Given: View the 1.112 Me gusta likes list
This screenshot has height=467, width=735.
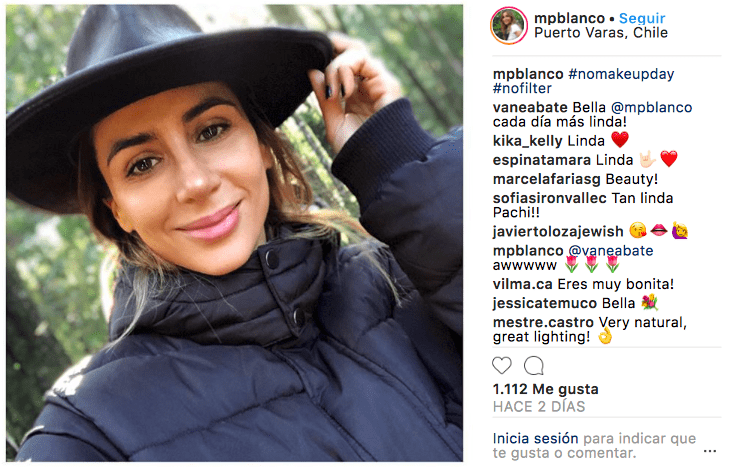Looking at the screenshot, I should 546,389.
